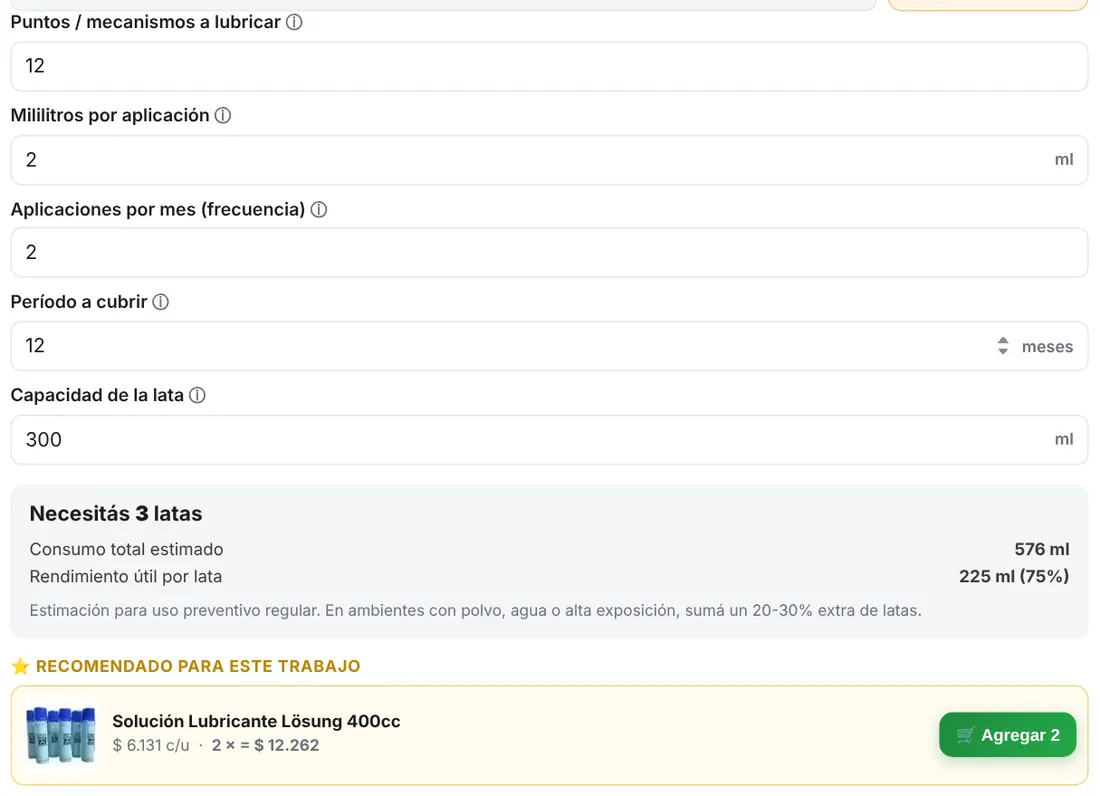This screenshot has width=1100, height=796.
Task: Select the Aplicaciones por mes input field
Action: click(x=549, y=252)
